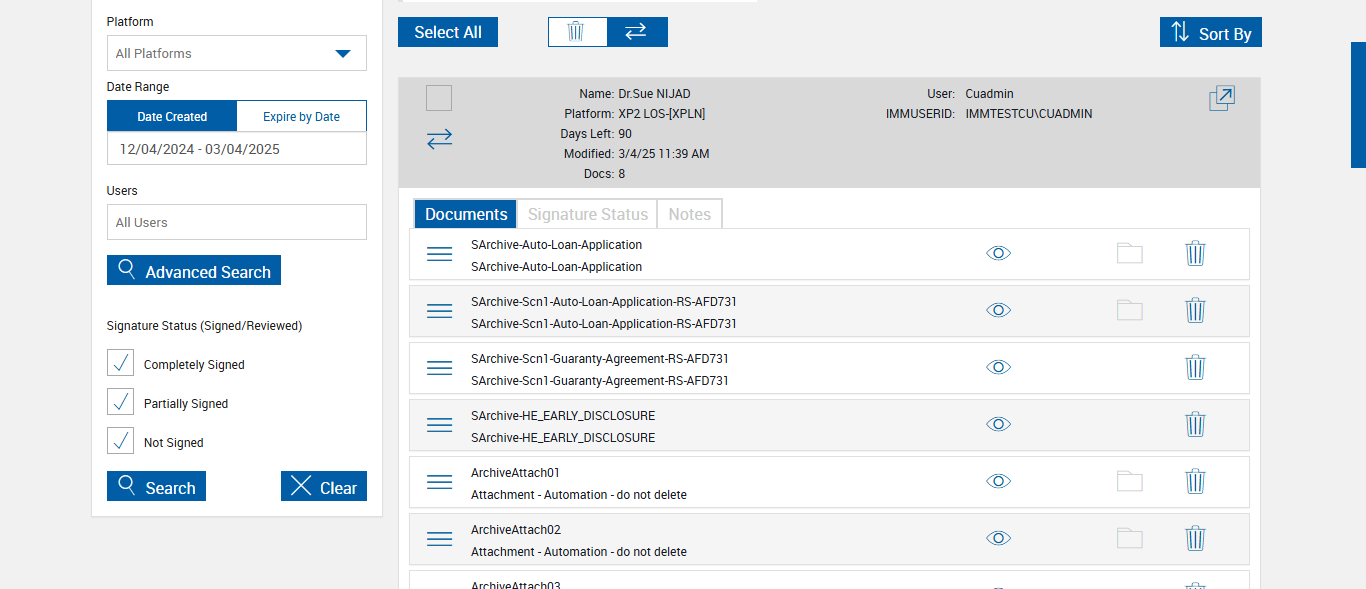Open menu for ArchiveAttach02 row
The width and height of the screenshot is (1366, 589).
pyautogui.click(x=440, y=539)
